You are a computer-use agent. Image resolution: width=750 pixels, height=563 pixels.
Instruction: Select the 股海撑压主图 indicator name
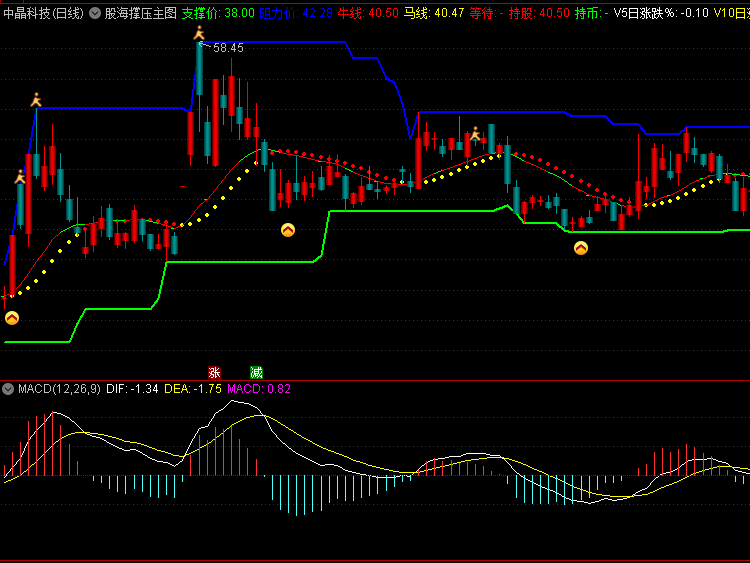(x=141, y=13)
